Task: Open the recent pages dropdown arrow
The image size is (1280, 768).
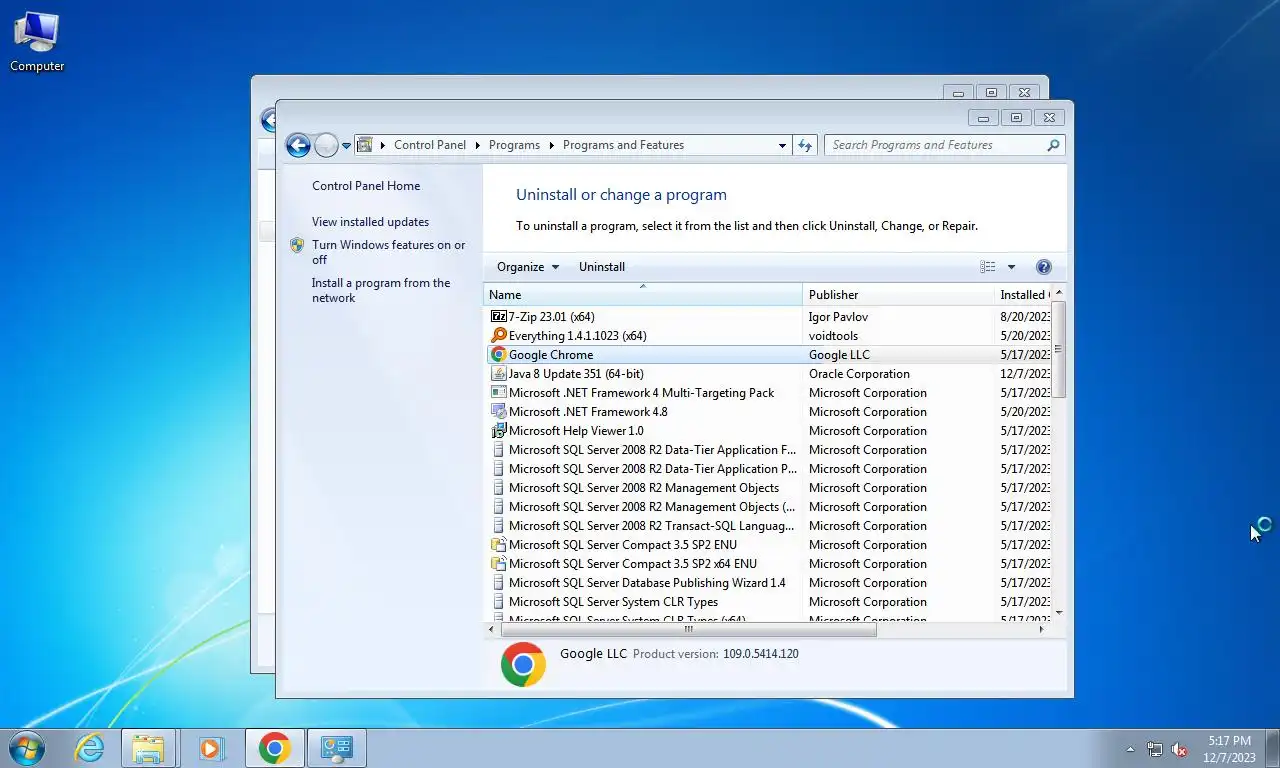Action: pos(347,146)
